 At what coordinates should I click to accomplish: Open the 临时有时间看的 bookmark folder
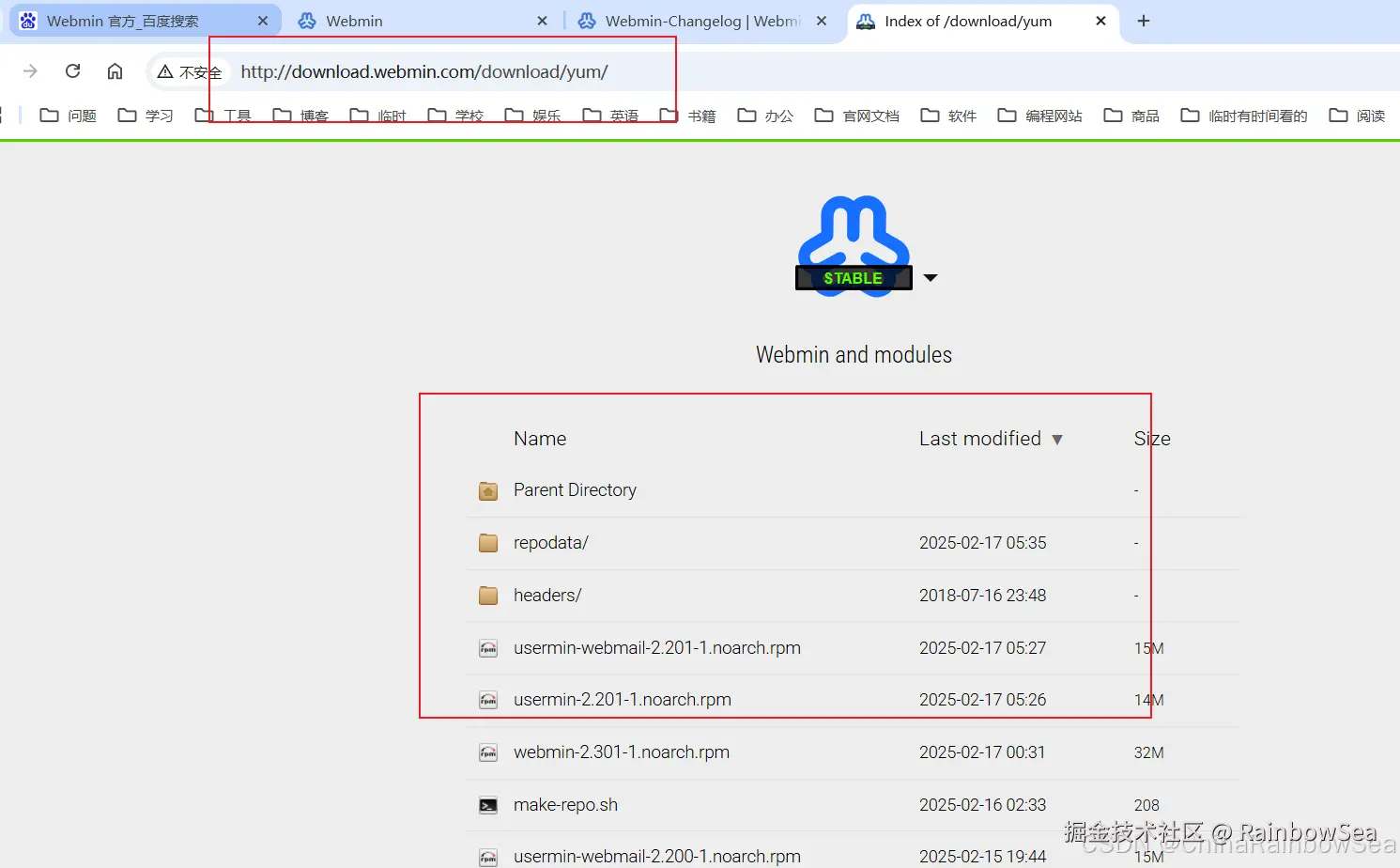(x=1244, y=116)
